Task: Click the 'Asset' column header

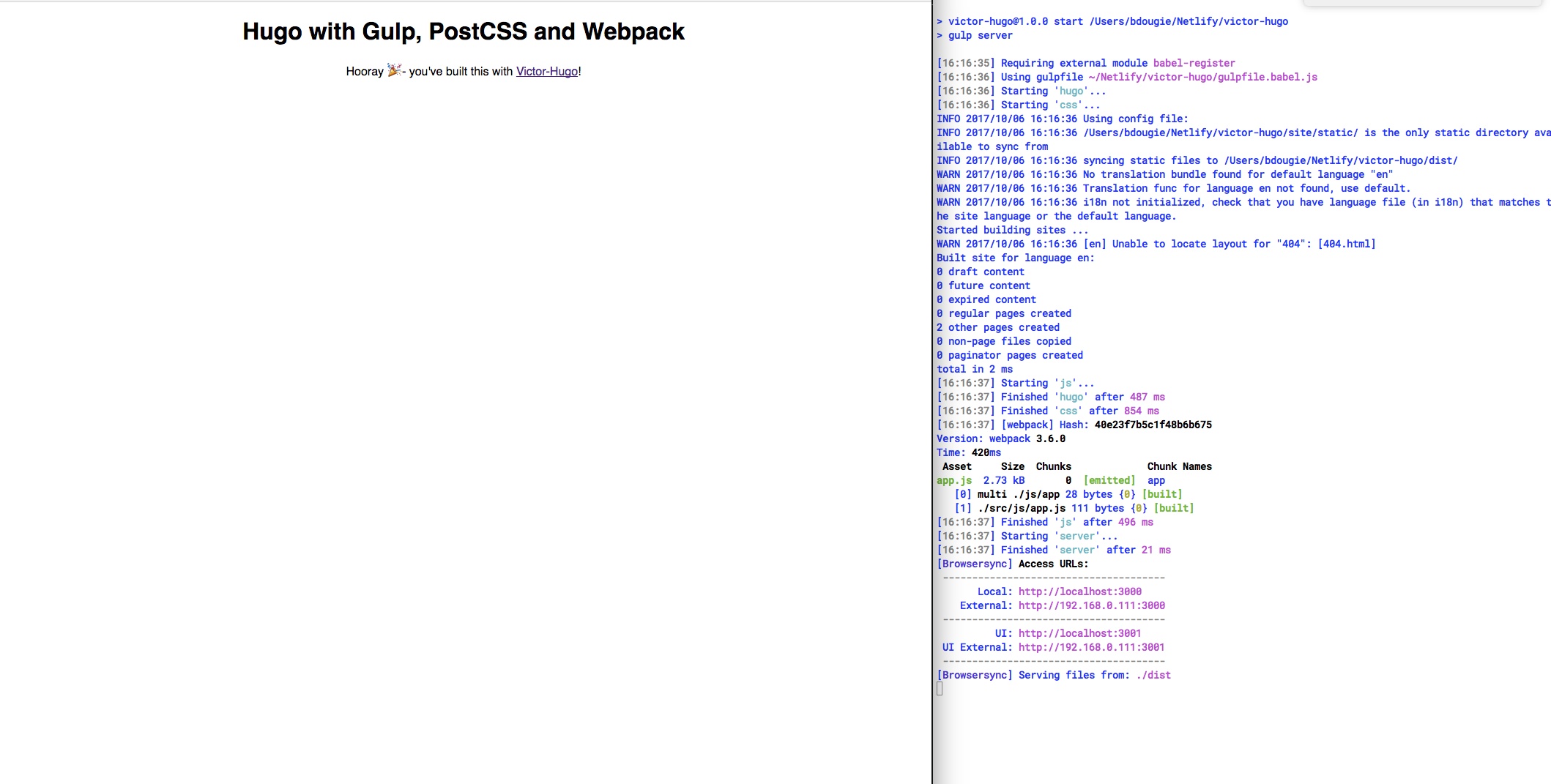Action: (x=957, y=466)
